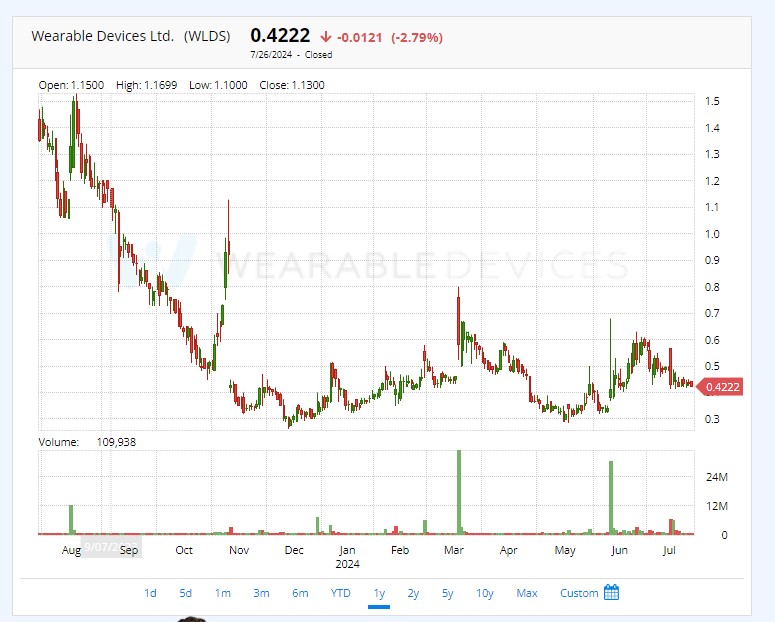Click the Dec label on time axis

[294, 550]
